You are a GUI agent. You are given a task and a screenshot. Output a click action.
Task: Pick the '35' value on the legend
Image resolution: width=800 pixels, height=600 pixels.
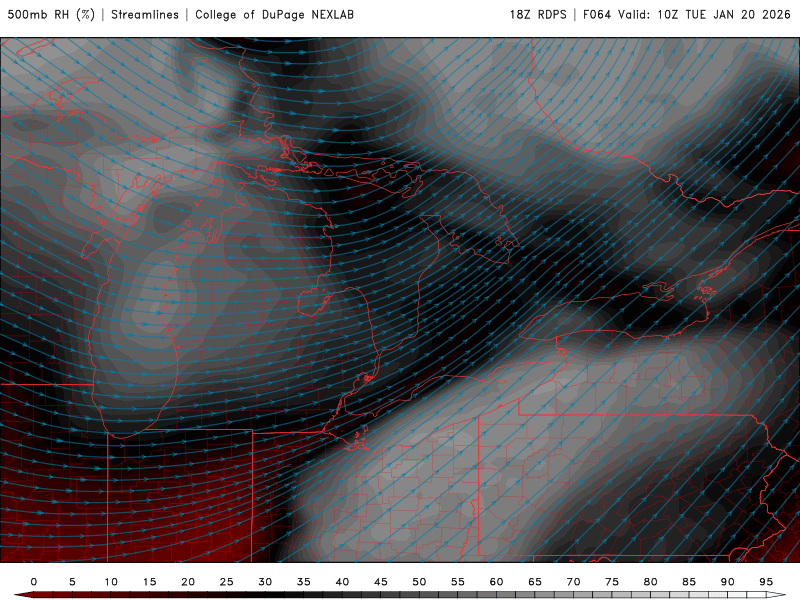pyautogui.click(x=304, y=582)
